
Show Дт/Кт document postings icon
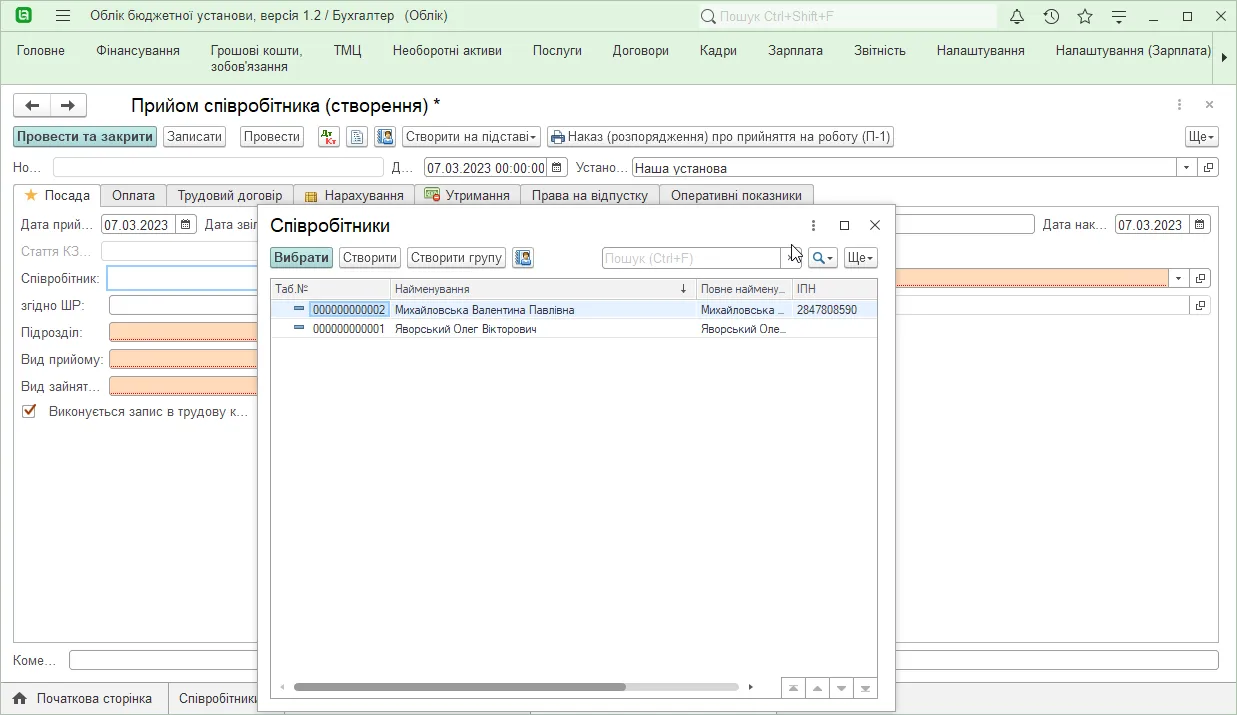tap(328, 137)
